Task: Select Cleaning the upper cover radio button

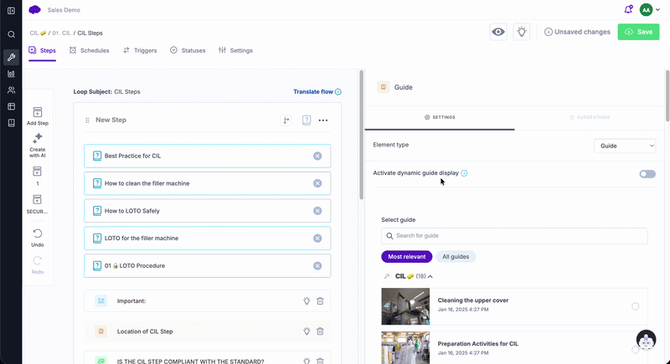Action: click(x=635, y=306)
